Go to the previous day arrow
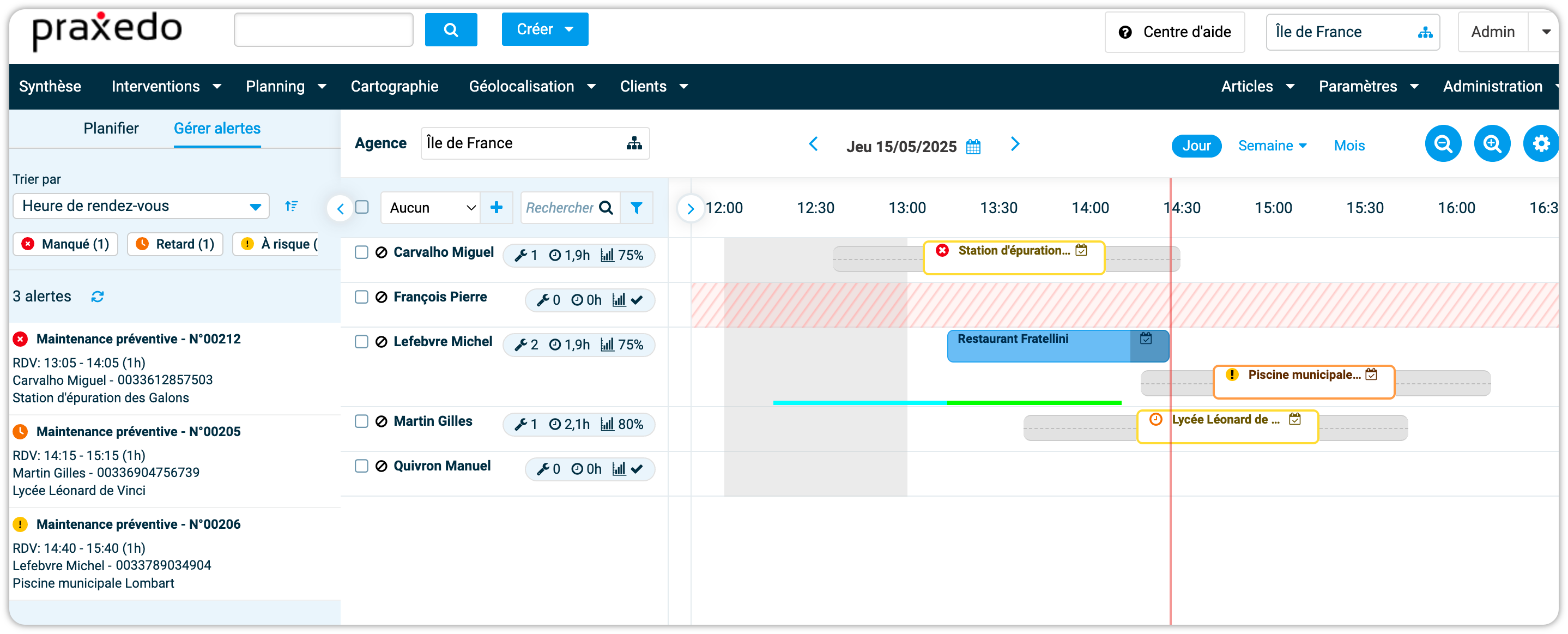Viewport: 1568px width, 634px height. tap(813, 144)
